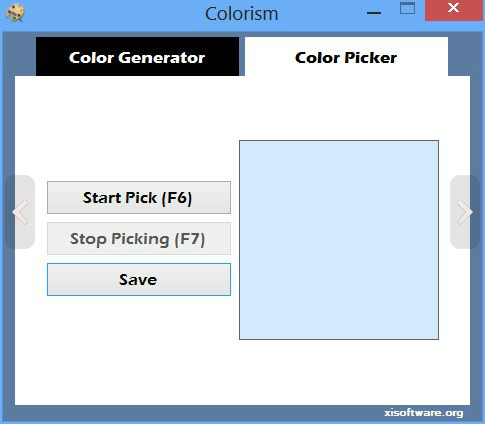Switch to the Color Generator tab
The height and width of the screenshot is (424, 485).
pos(137,57)
